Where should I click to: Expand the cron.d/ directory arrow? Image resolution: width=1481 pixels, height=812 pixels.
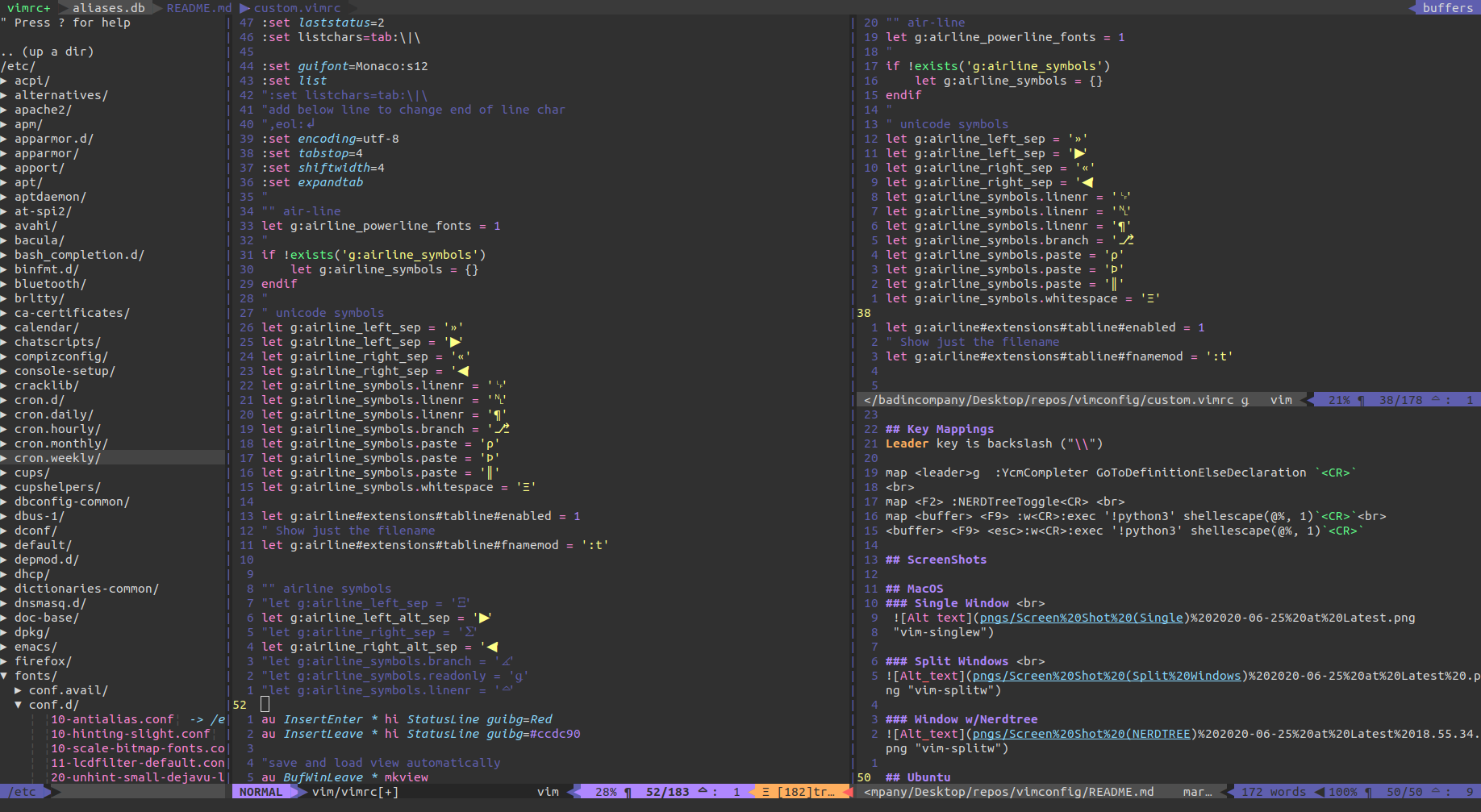(x=4, y=400)
